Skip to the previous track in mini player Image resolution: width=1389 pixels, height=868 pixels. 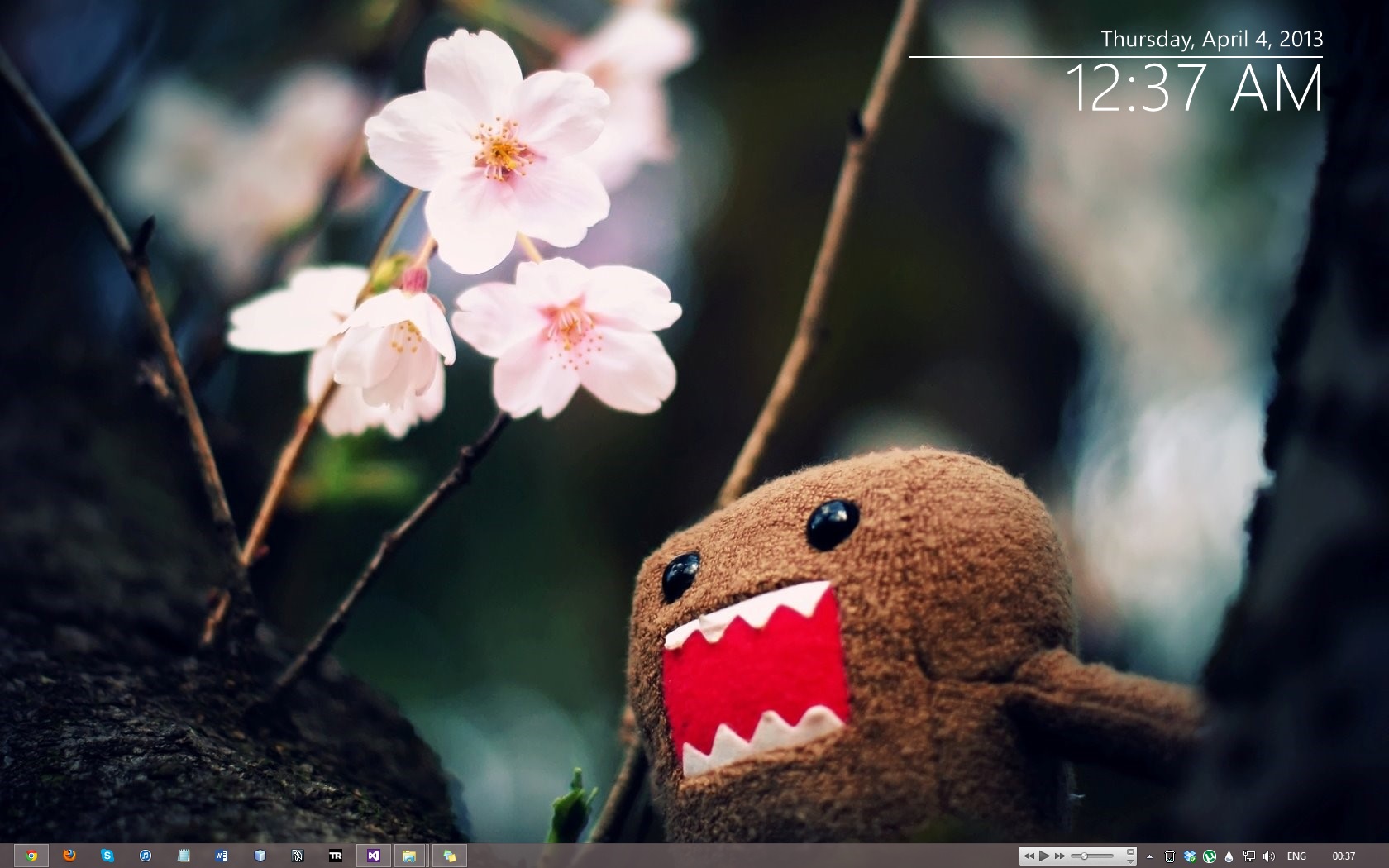pyautogui.click(x=1029, y=856)
